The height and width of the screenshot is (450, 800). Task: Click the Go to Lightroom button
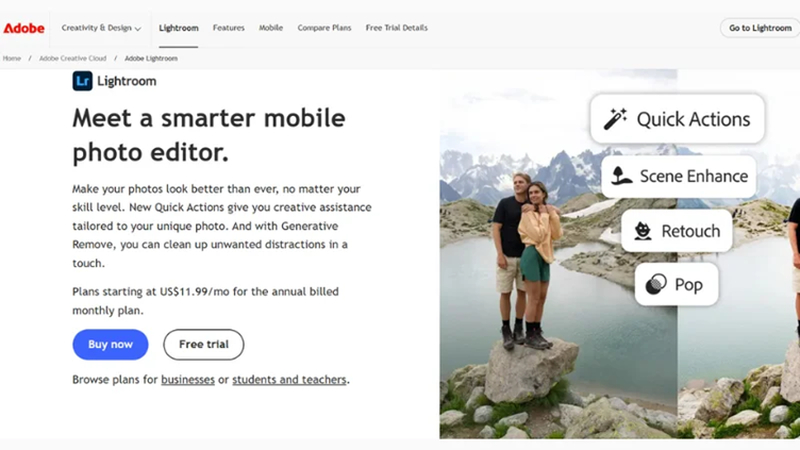tap(760, 28)
